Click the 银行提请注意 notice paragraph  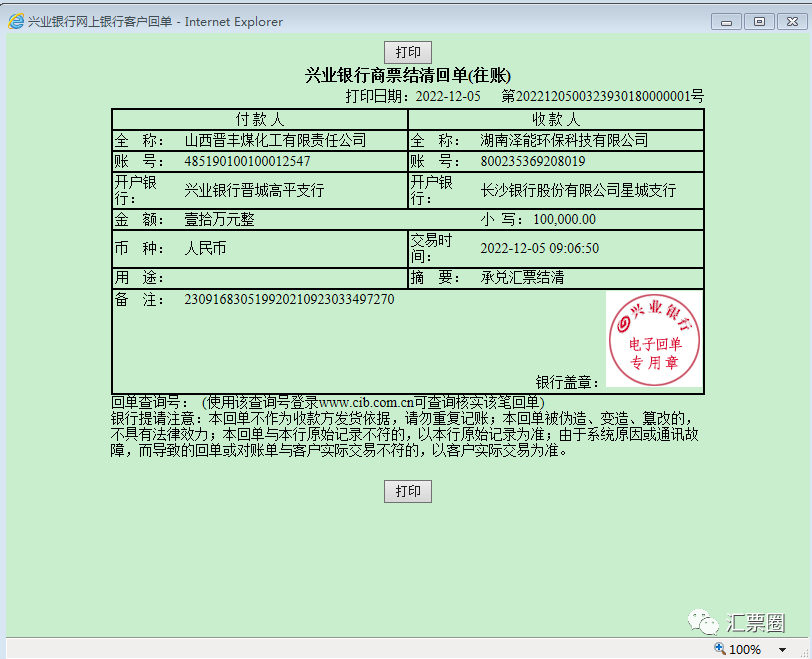coord(404,434)
